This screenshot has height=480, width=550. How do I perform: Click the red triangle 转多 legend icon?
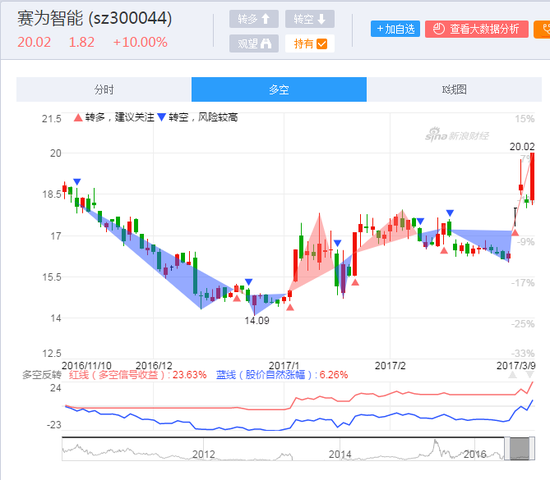[x=78, y=118]
